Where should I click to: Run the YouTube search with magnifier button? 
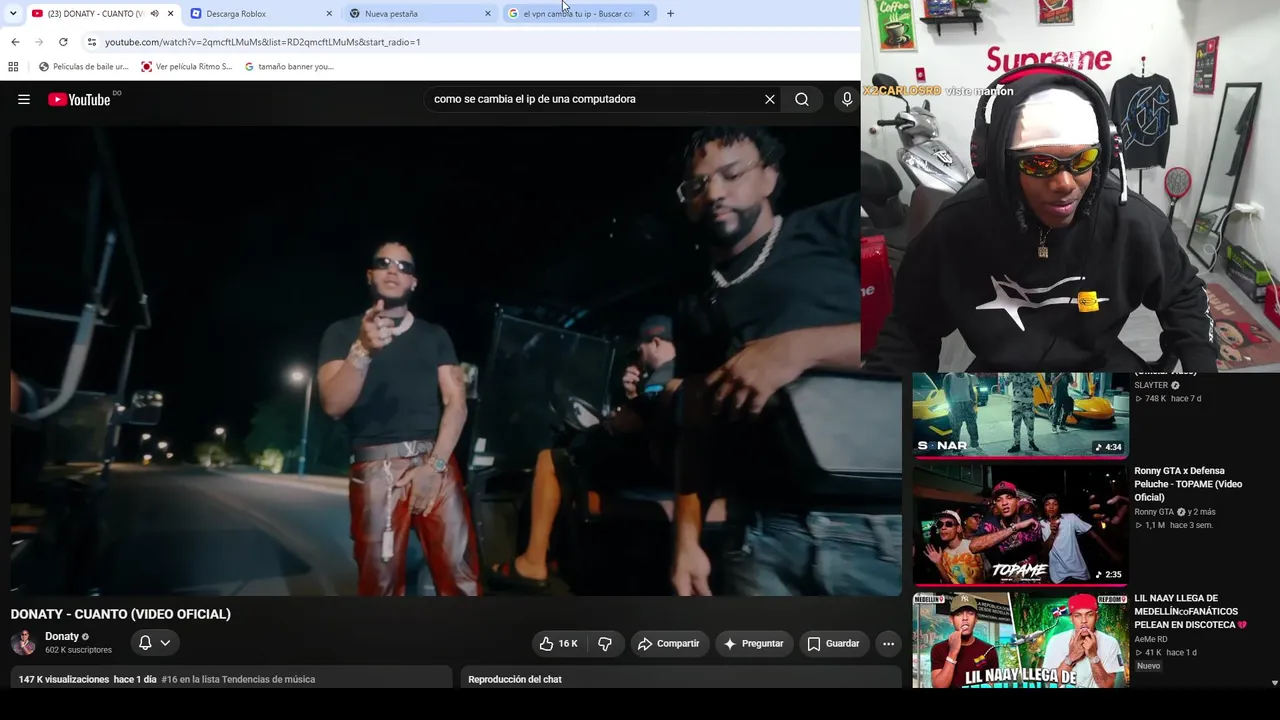[802, 99]
